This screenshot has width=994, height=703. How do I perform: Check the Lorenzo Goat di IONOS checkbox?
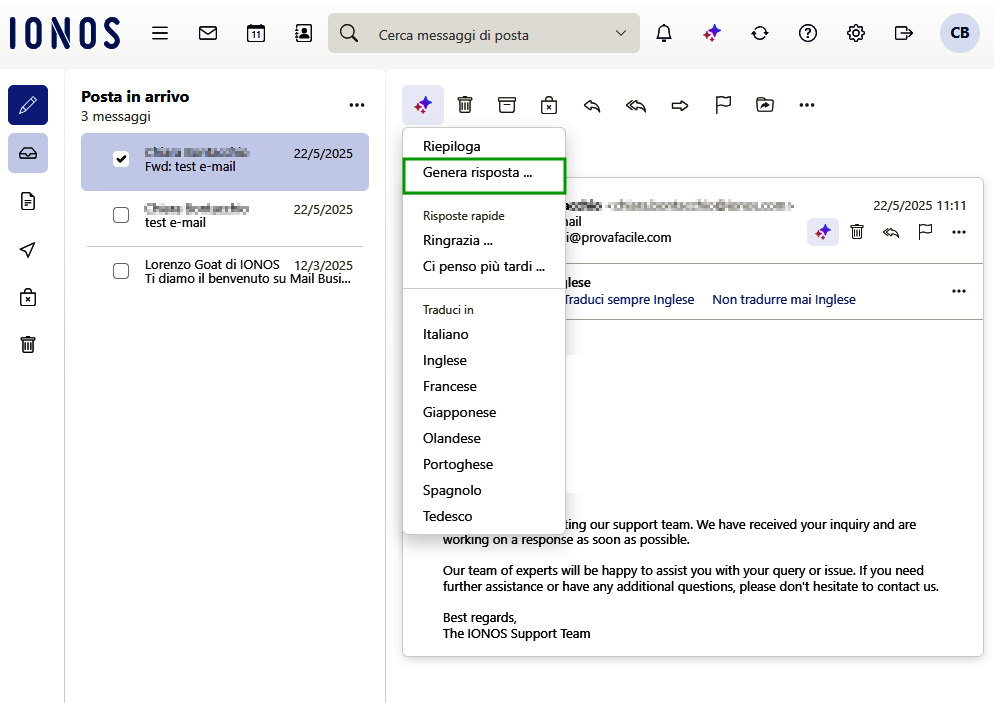[x=121, y=271]
